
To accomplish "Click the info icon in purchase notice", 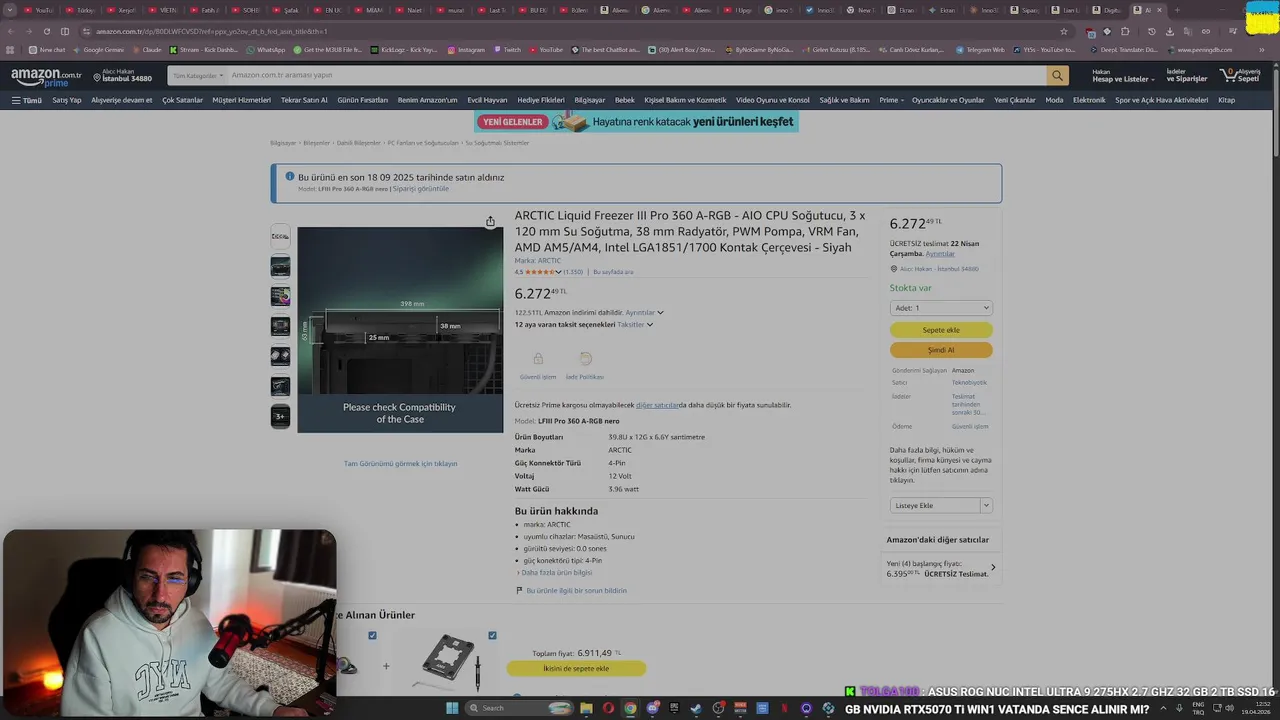I will pyautogui.click(x=290, y=176).
